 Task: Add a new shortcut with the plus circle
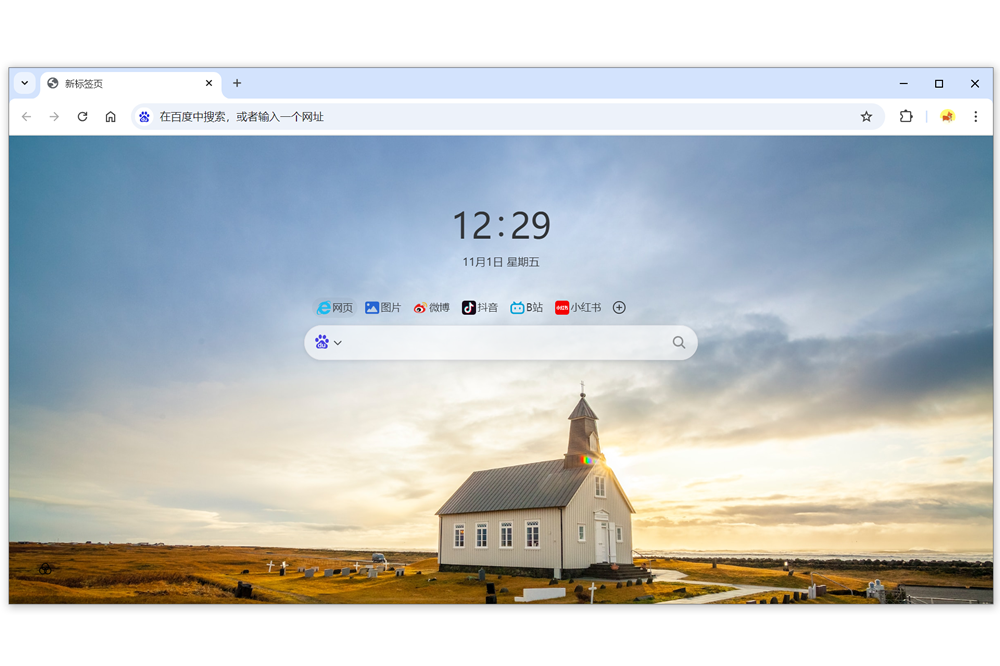[x=619, y=308]
